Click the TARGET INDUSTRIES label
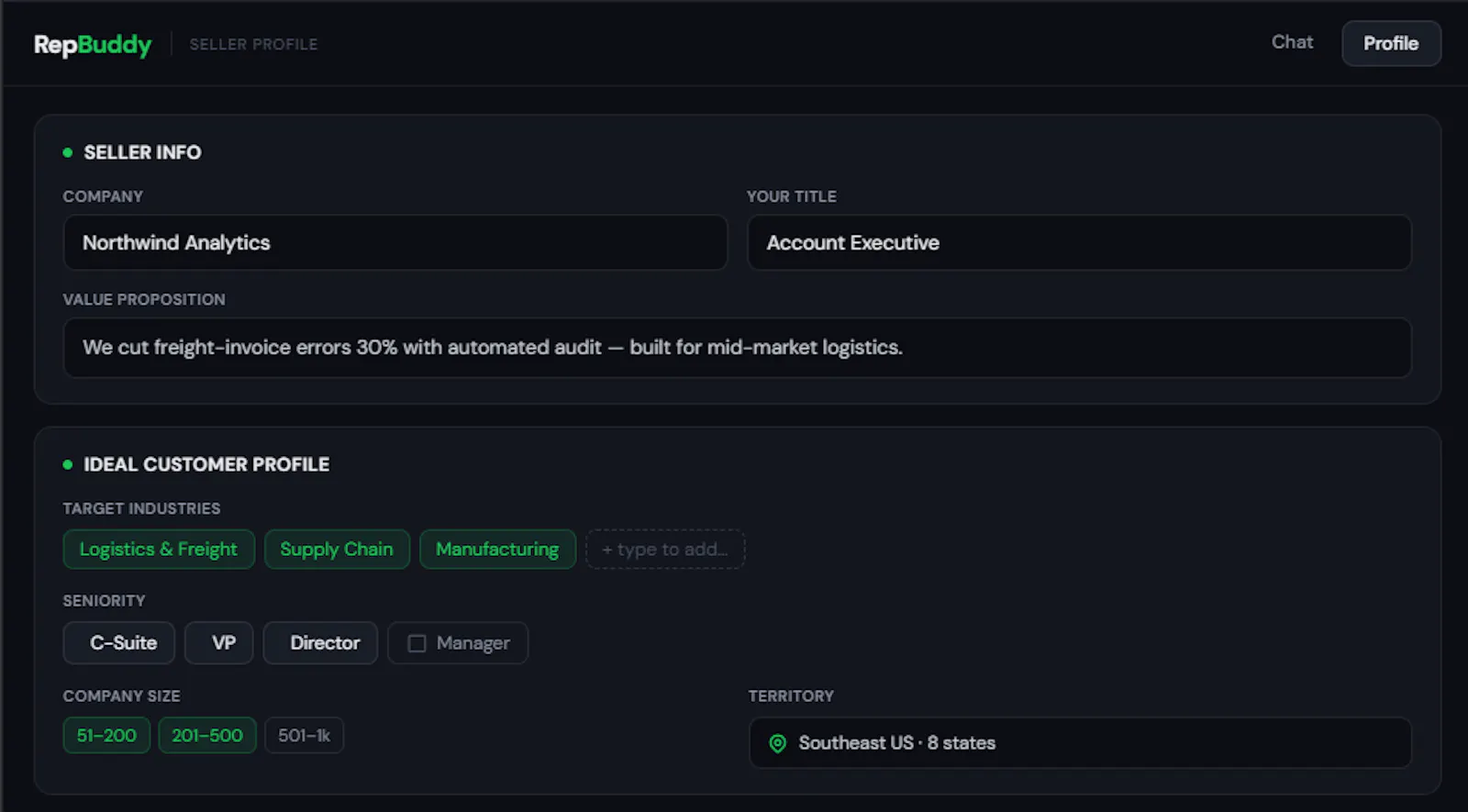The width and height of the screenshot is (1468, 812). tap(141, 508)
